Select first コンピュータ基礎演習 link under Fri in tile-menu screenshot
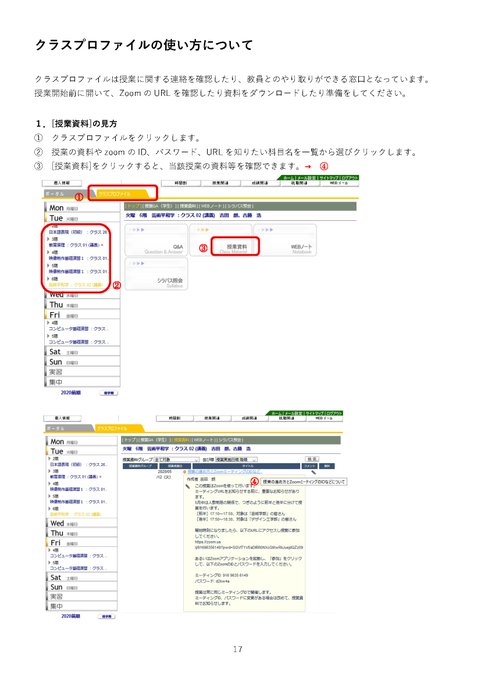The height and width of the screenshot is (680, 481). (x=78, y=329)
